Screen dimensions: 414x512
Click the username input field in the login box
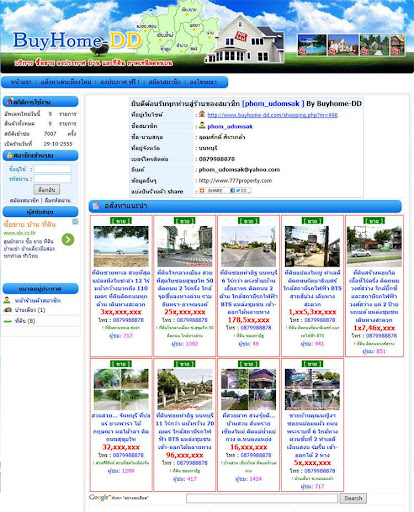(x=52, y=169)
